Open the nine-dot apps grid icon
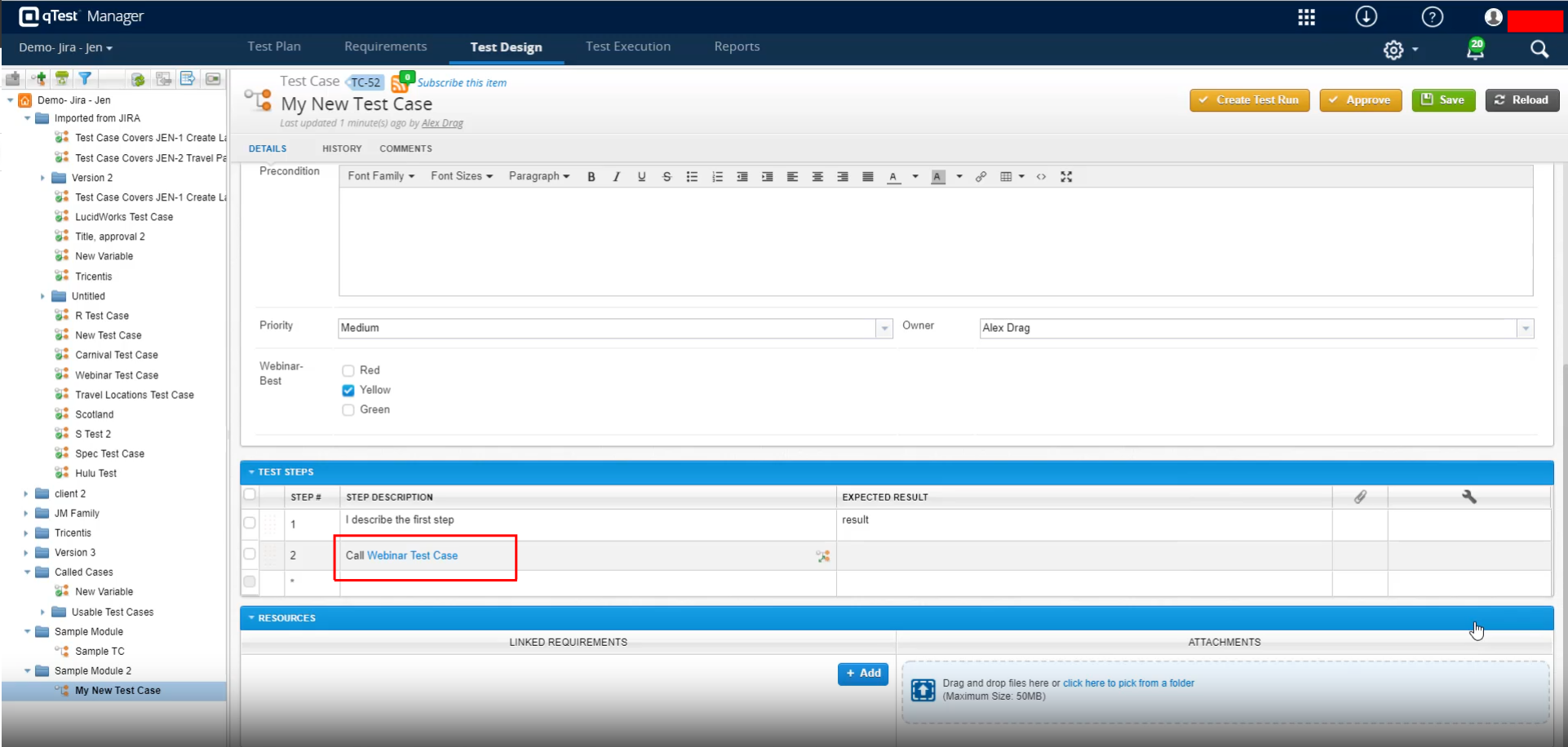Screen dimensions: 1568x747 pos(1306,17)
